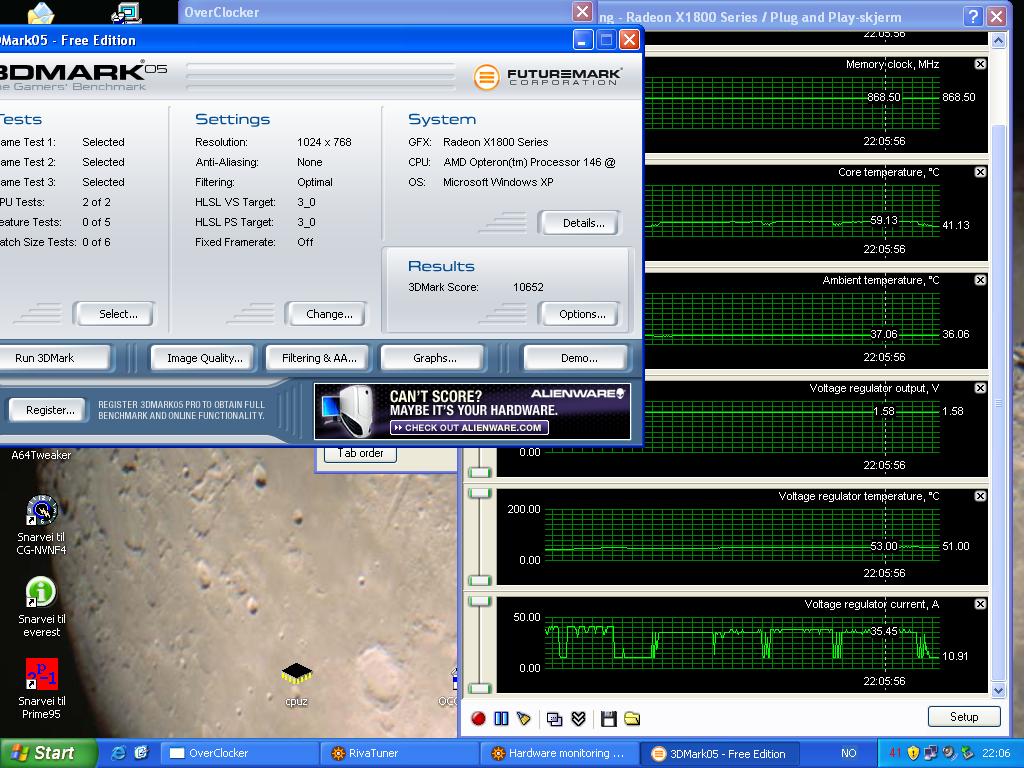1024x768 pixels.
Task: Open the Snarvei til everest shortcut
Action: (x=42, y=607)
